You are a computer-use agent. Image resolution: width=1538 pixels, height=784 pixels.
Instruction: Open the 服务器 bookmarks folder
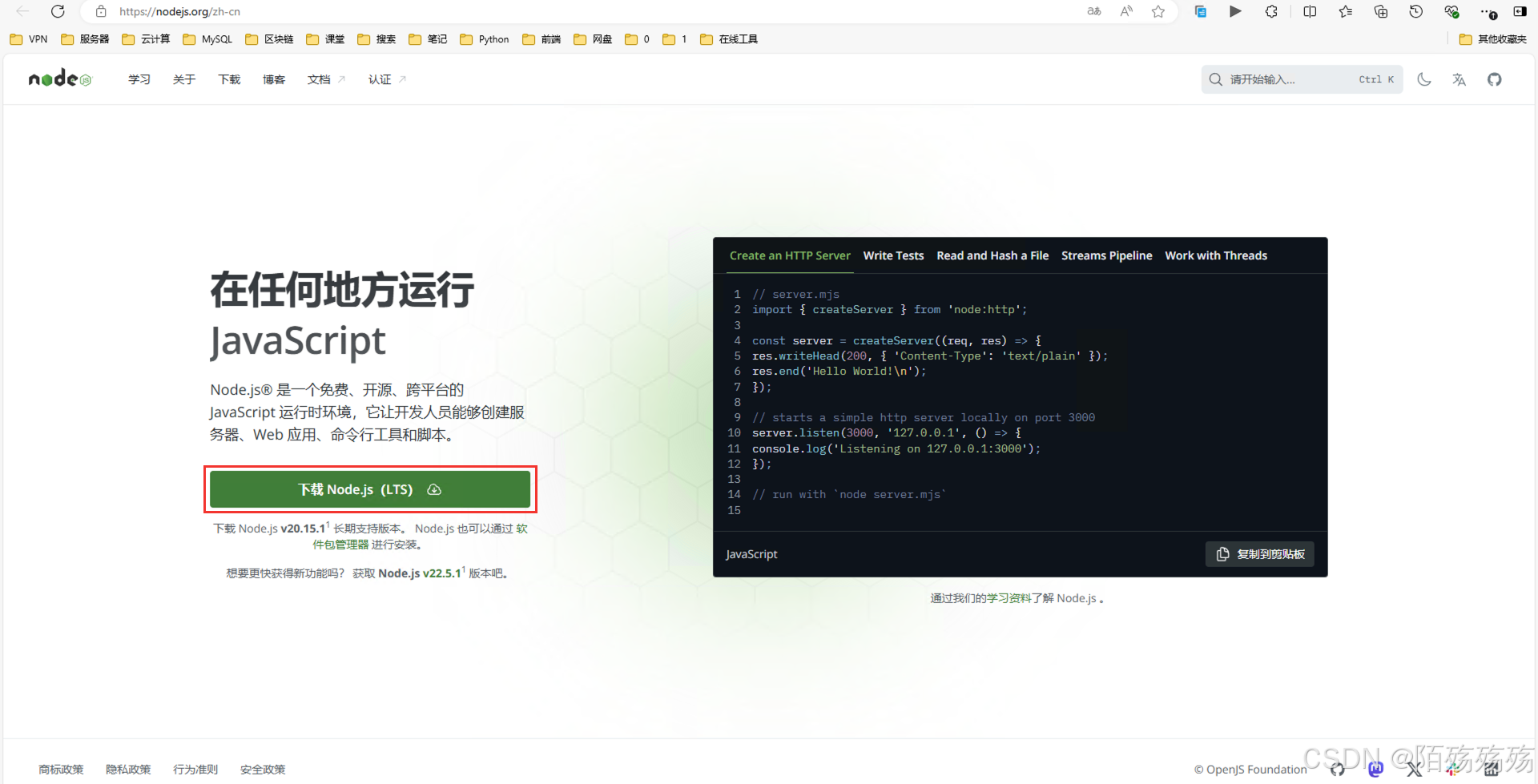click(x=85, y=39)
